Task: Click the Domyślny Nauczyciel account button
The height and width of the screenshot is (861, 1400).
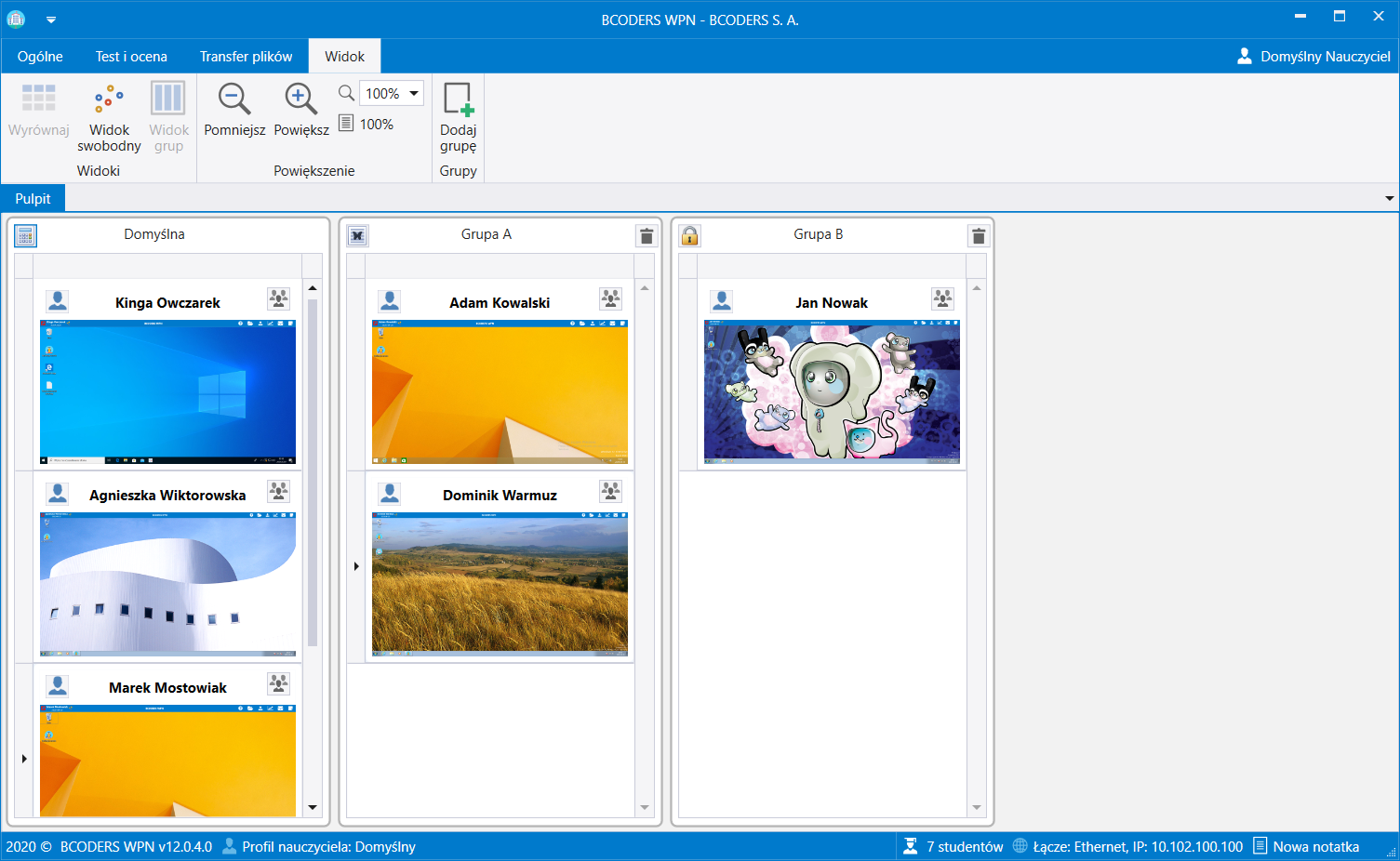Action: point(1313,56)
